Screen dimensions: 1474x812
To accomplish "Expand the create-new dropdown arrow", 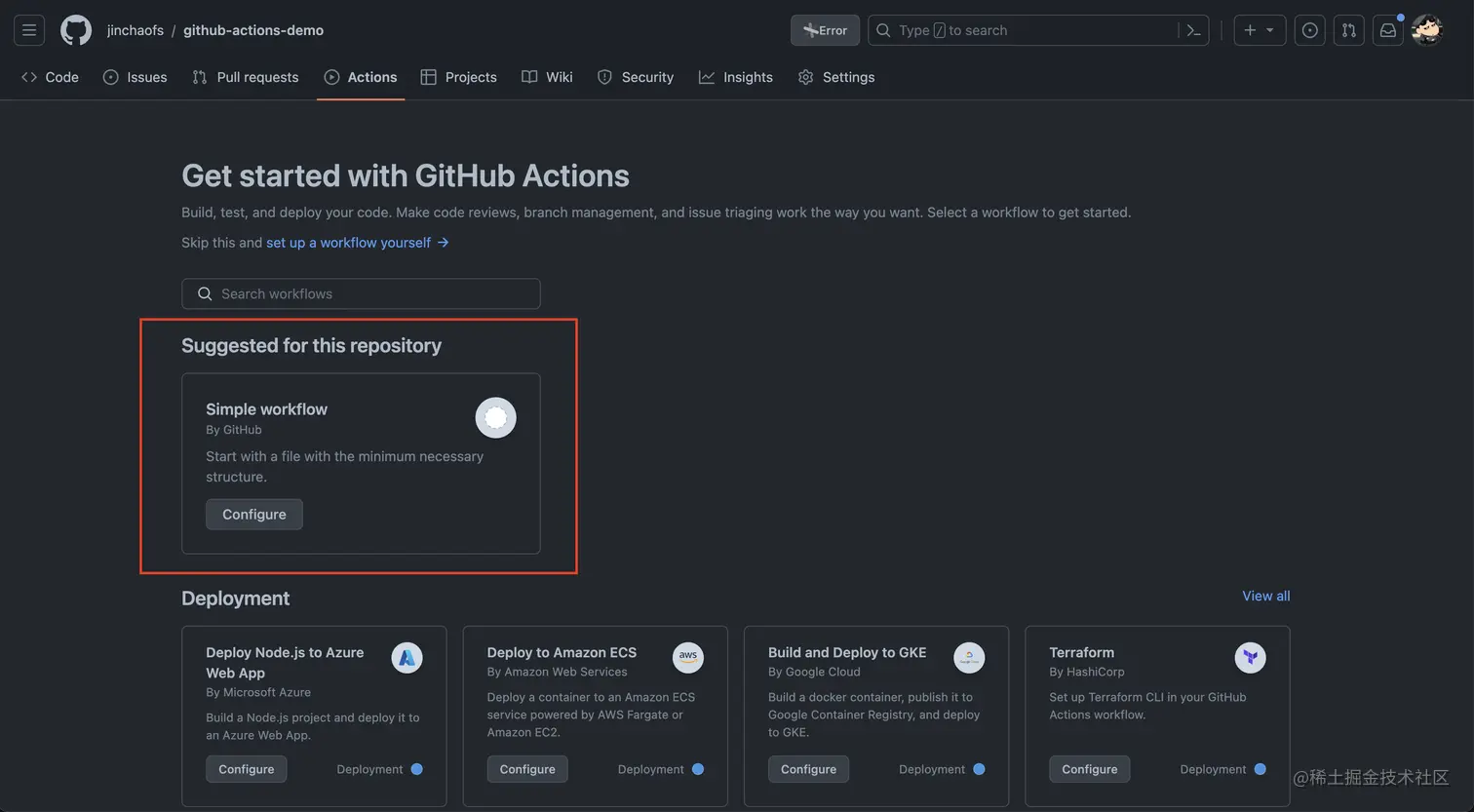I will (x=1270, y=30).
